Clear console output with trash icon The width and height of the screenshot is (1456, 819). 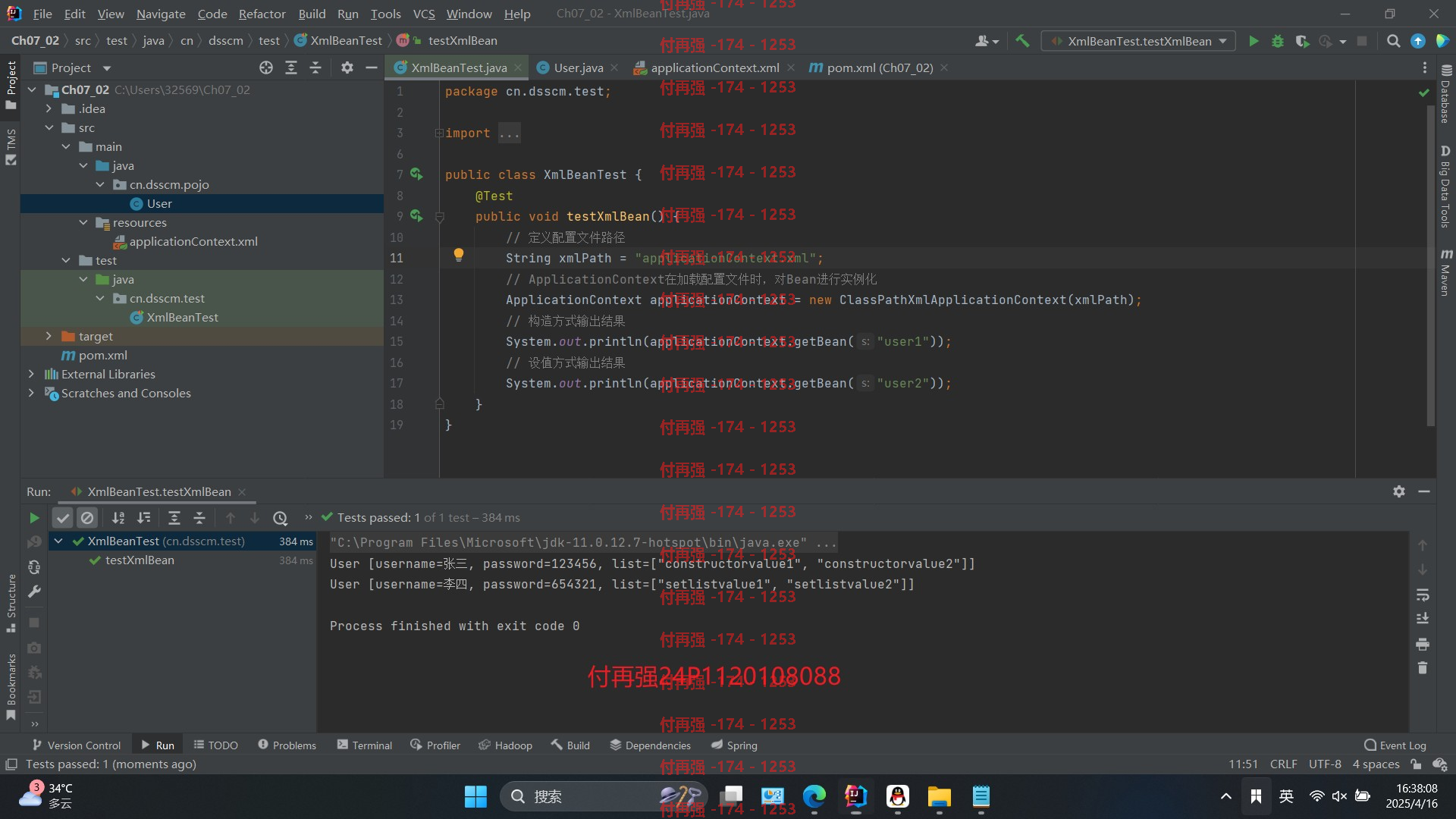click(x=1423, y=668)
